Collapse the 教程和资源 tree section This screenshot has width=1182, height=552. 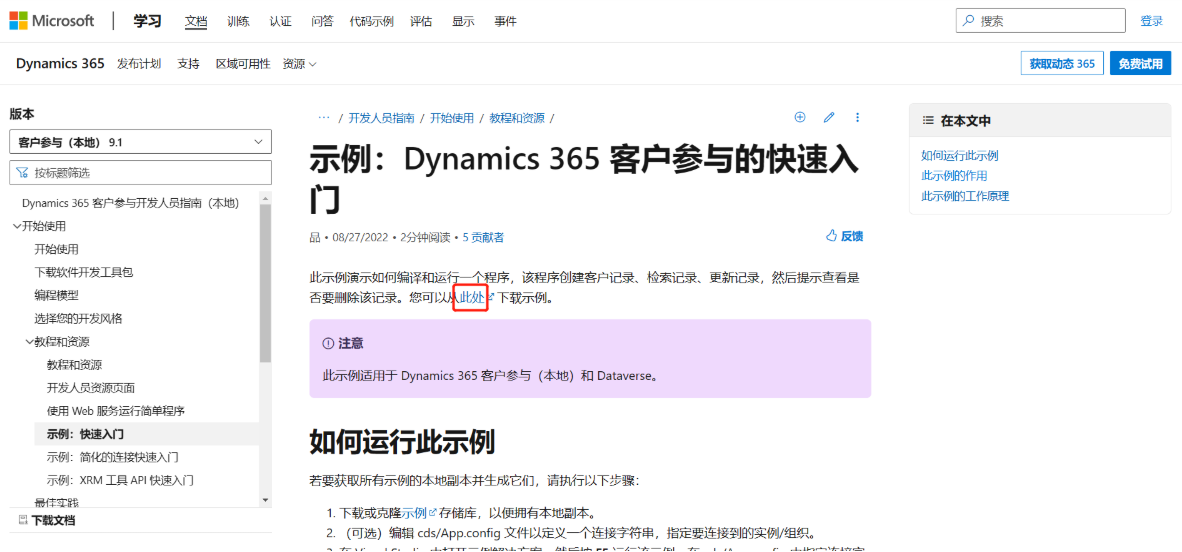(x=30, y=342)
